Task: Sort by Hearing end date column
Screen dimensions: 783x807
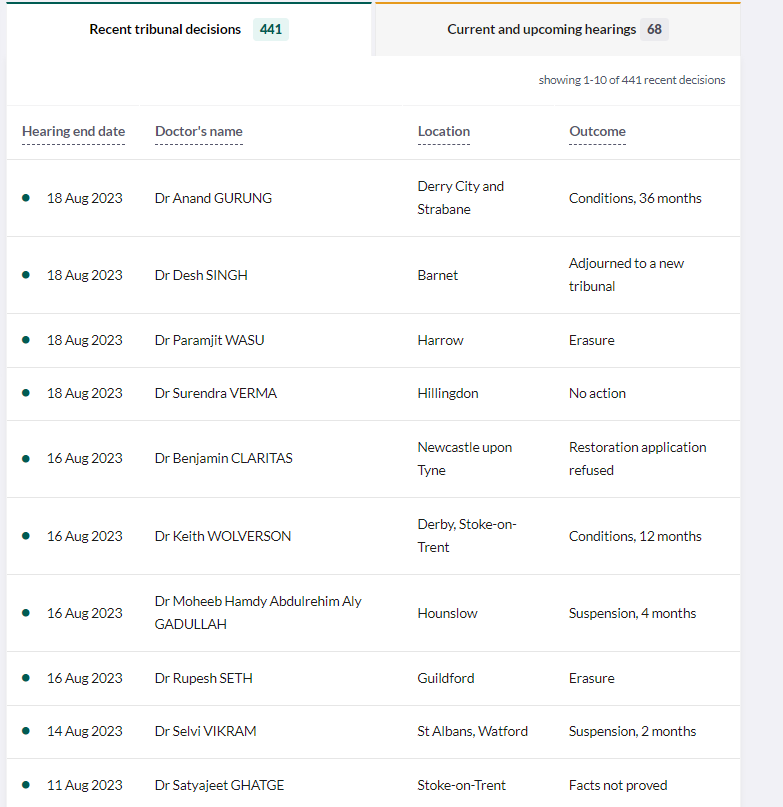Action: 73,132
